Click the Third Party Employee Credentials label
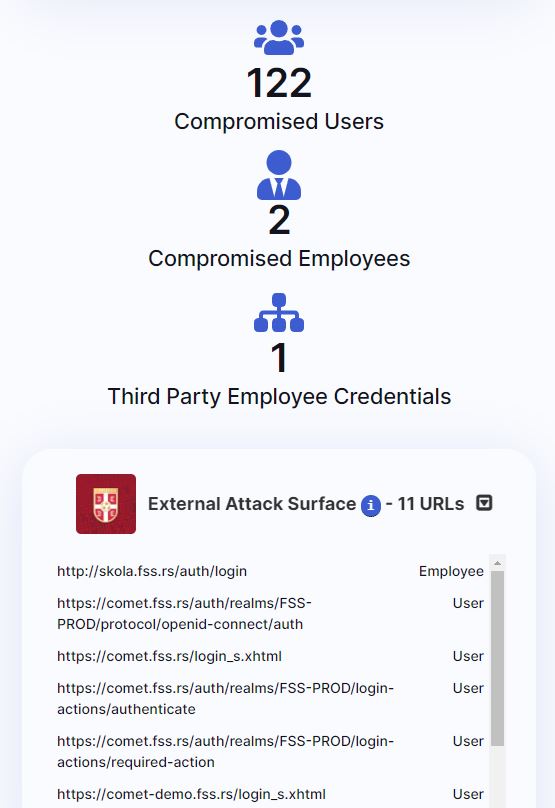This screenshot has height=808, width=555. point(279,397)
